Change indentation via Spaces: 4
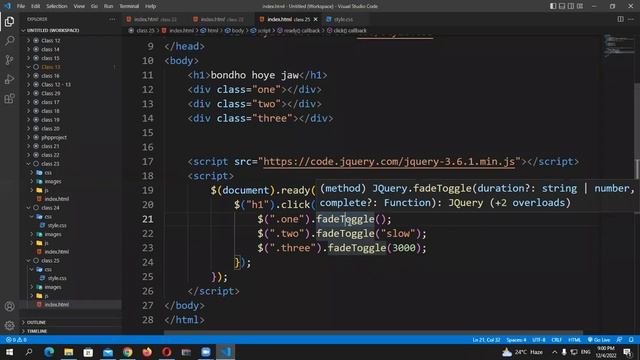The width and height of the screenshot is (640, 360). 516,340
